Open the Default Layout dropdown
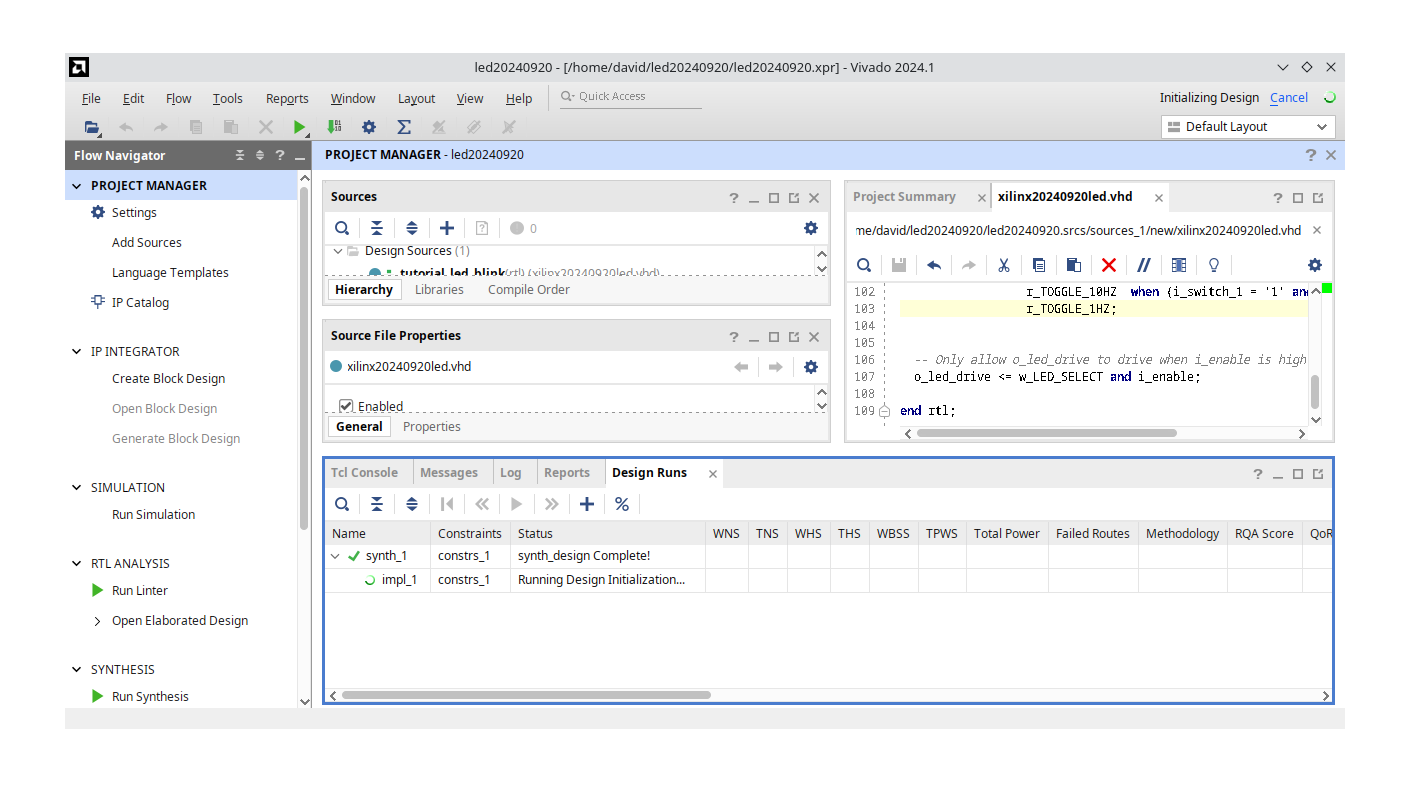This screenshot has width=1410, height=806. click(x=1247, y=126)
